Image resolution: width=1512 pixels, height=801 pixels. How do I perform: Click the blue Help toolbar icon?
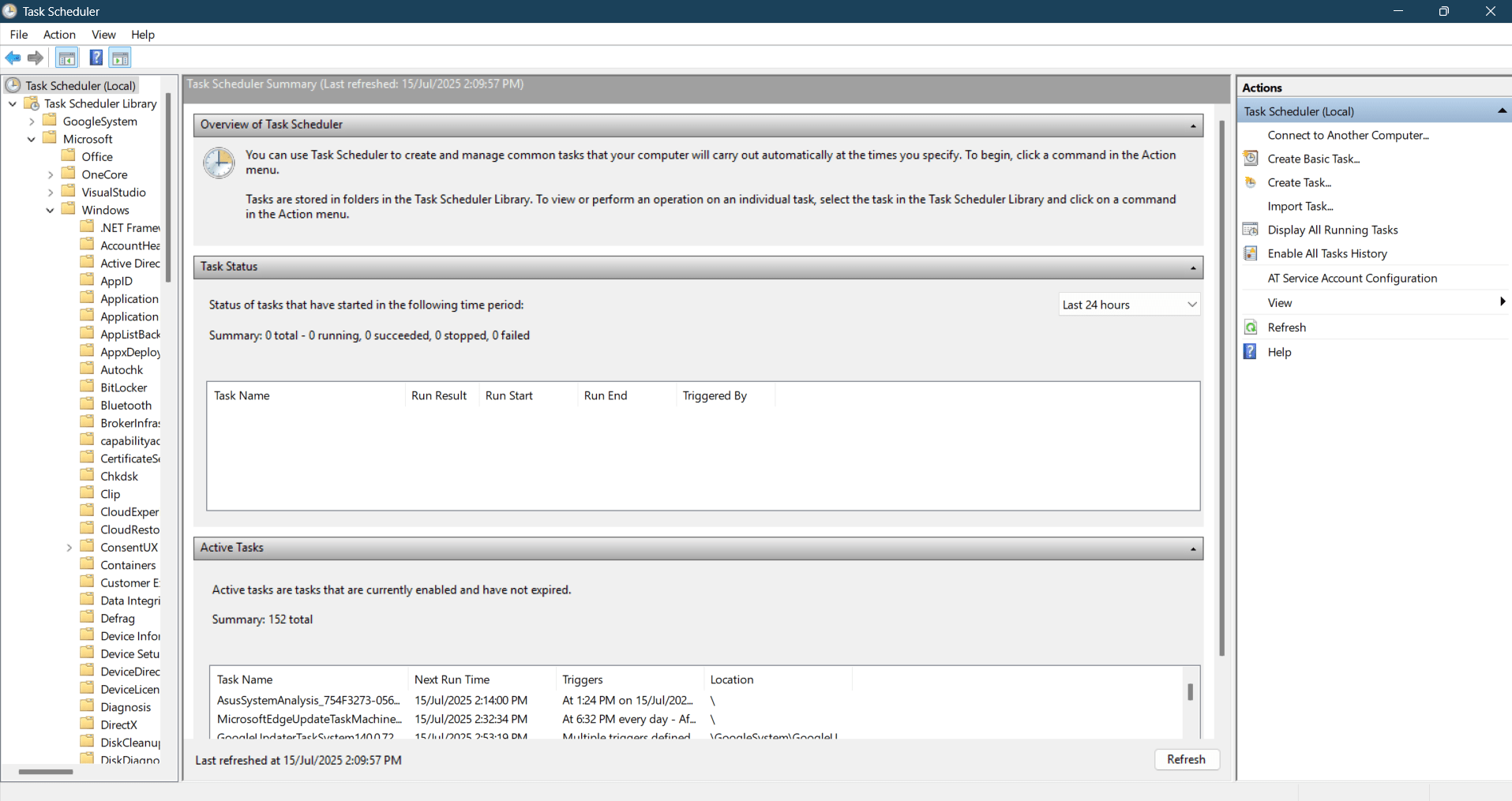pos(96,58)
